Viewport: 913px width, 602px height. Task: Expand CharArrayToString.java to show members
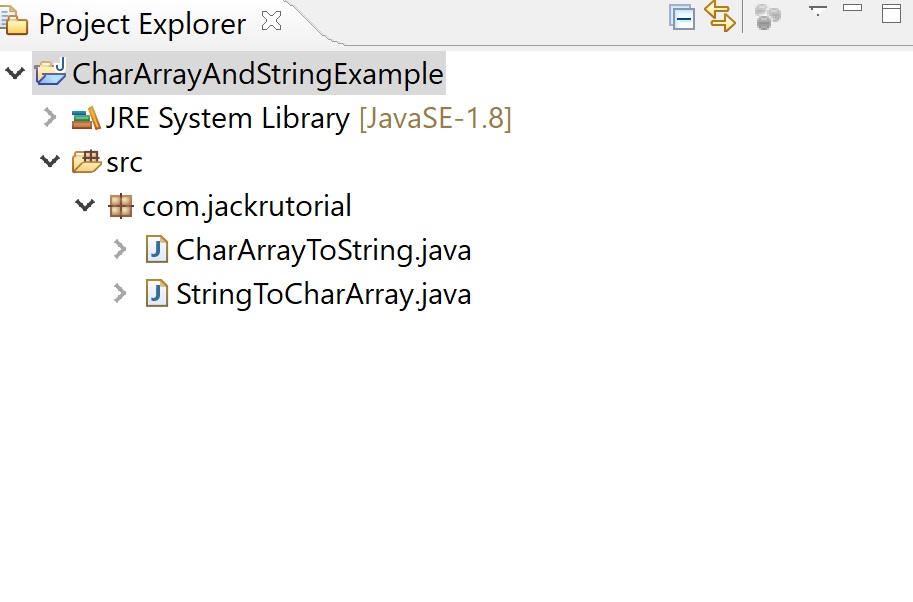point(120,249)
